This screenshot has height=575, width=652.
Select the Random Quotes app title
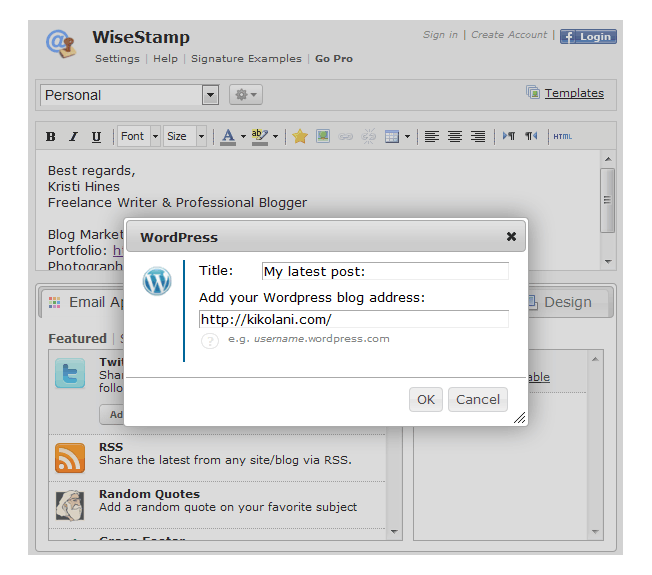coord(150,494)
